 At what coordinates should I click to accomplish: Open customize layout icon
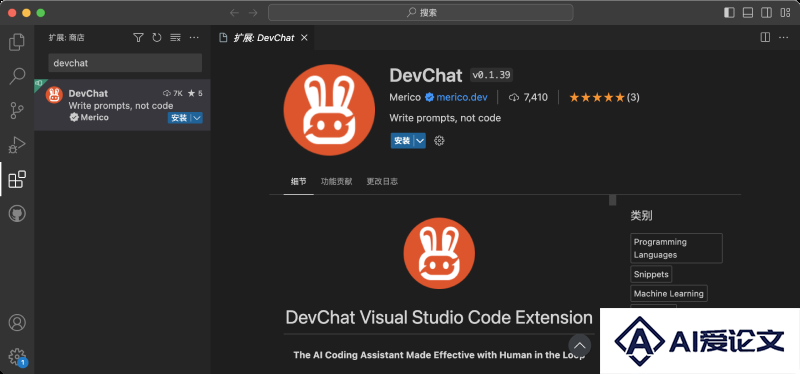coord(785,13)
